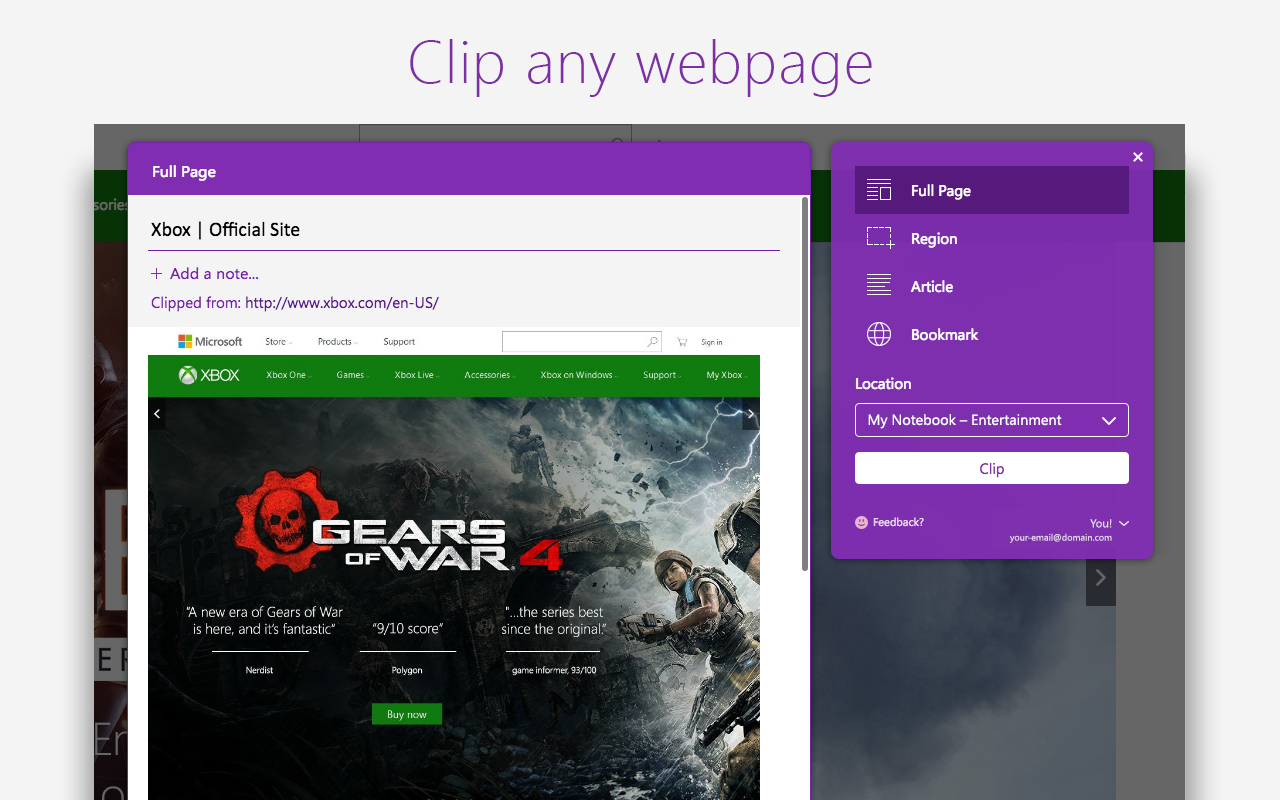
Task: Click the Add a note link
Action: (x=204, y=273)
